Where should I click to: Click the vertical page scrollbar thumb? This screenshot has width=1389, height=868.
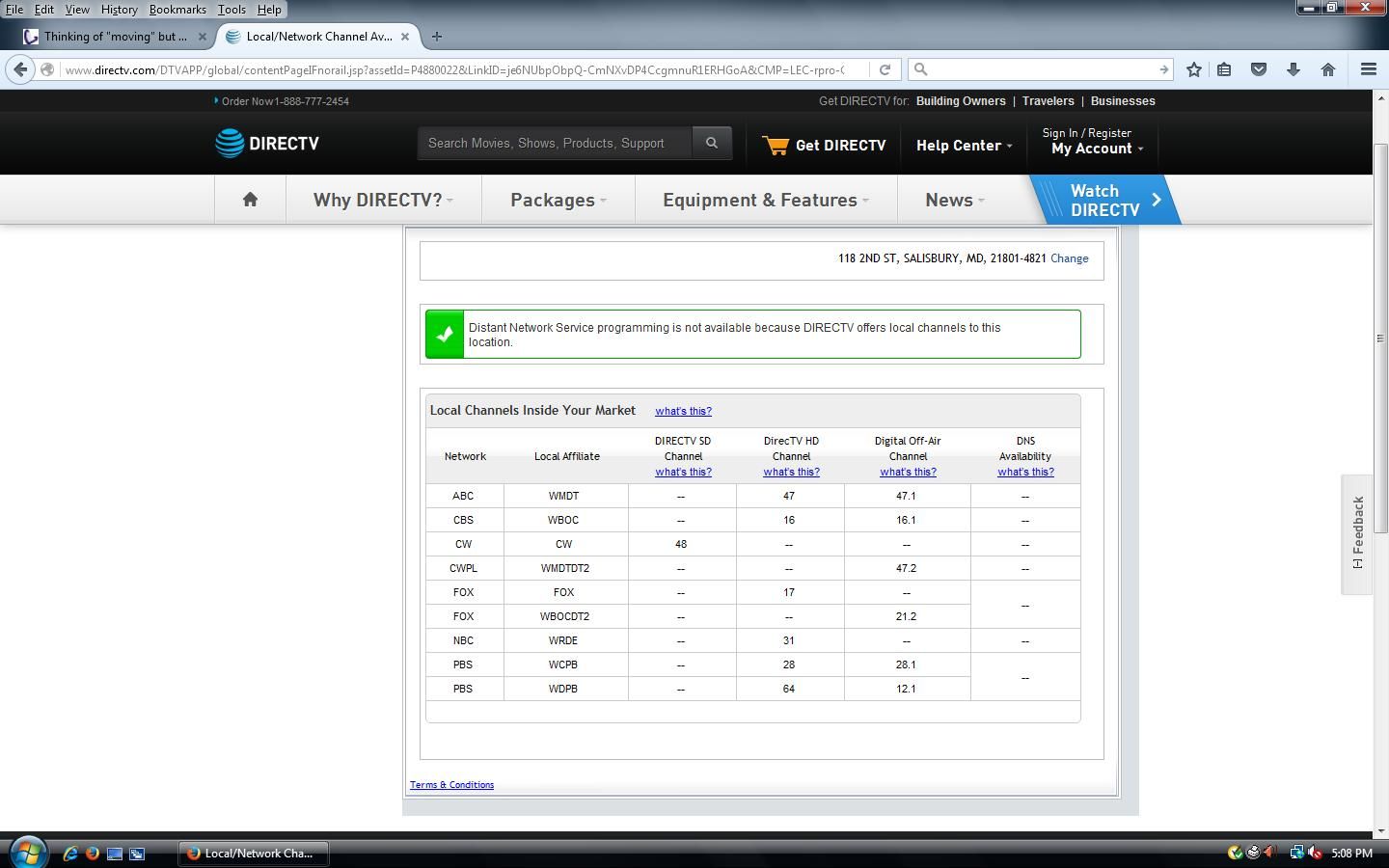click(x=1380, y=338)
